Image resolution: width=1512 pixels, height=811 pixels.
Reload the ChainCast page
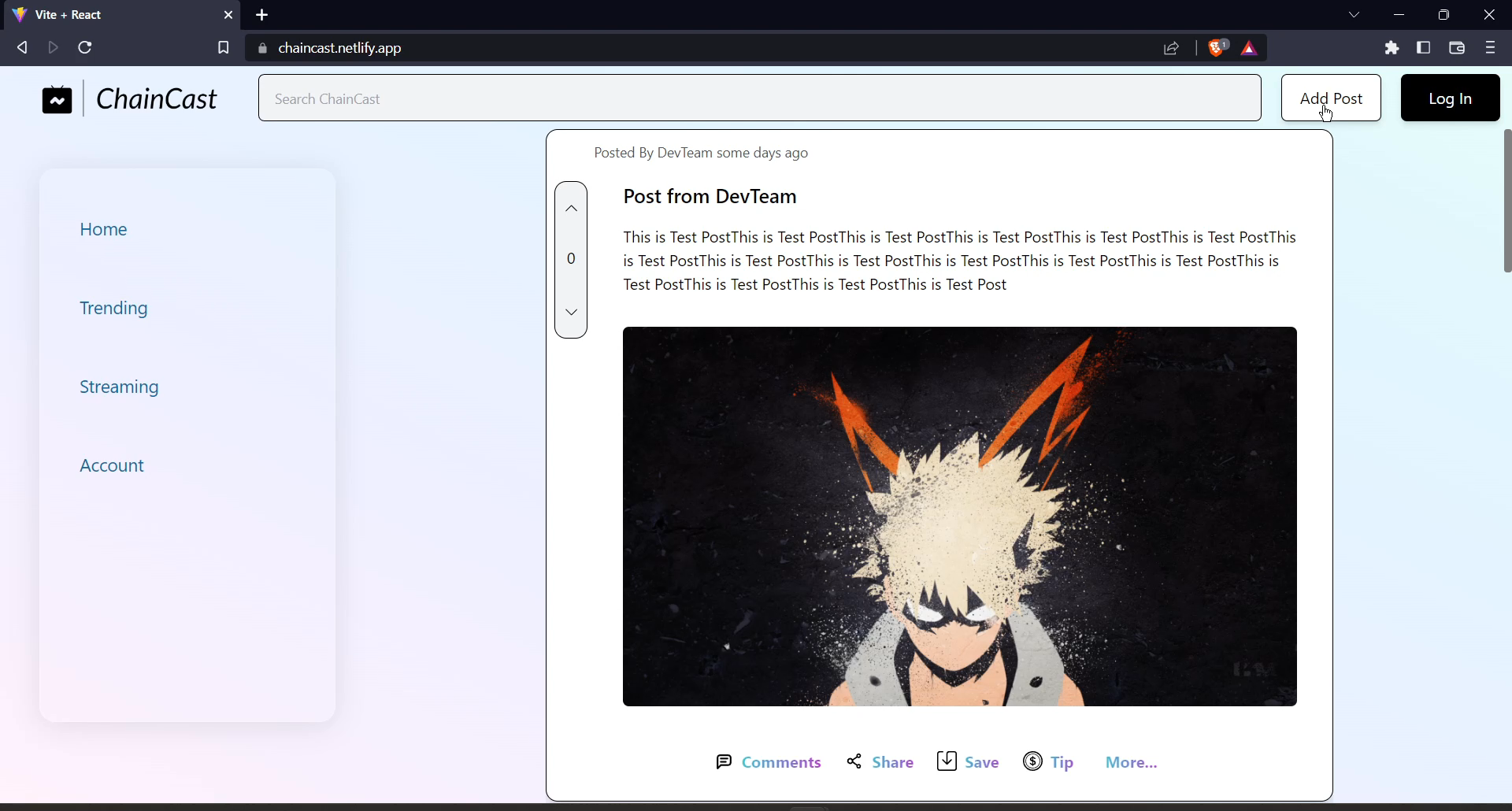[x=85, y=48]
